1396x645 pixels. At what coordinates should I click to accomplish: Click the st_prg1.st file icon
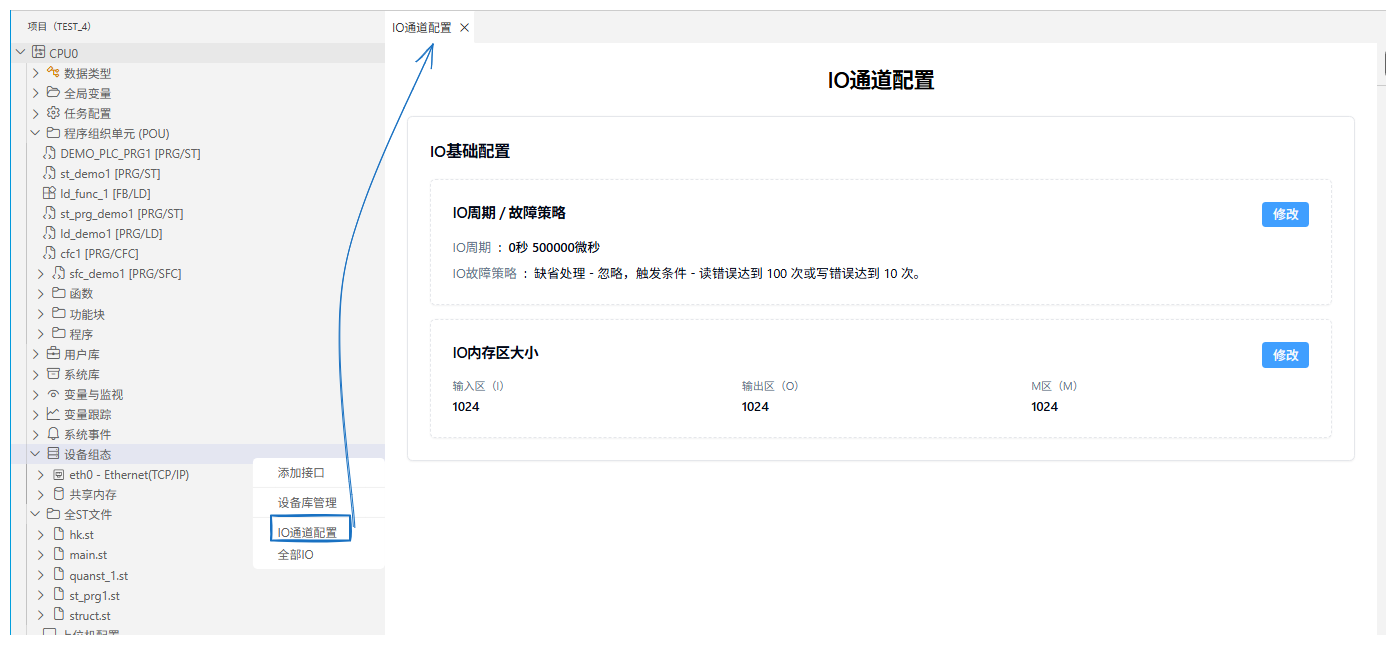click(x=58, y=595)
